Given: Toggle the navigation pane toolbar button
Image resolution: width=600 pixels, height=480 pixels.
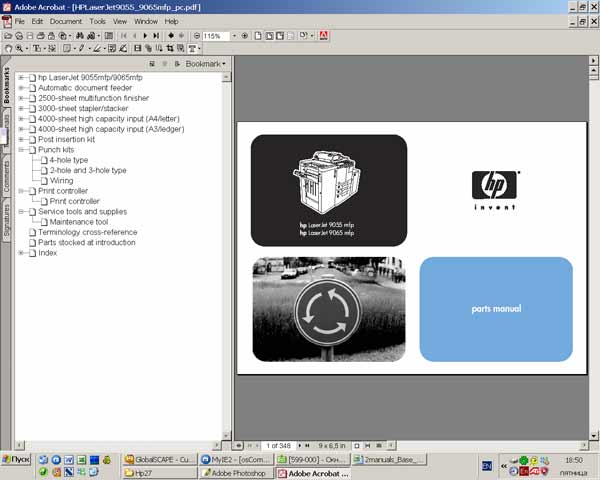Looking at the screenshot, I should point(109,36).
